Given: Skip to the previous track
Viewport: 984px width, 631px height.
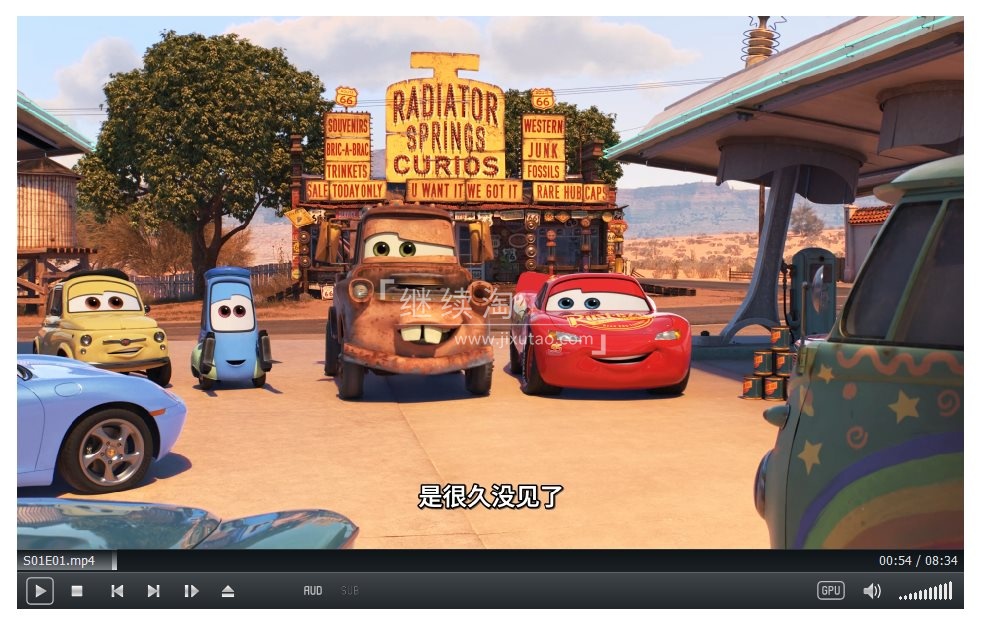Looking at the screenshot, I should click(x=117, y=591).
